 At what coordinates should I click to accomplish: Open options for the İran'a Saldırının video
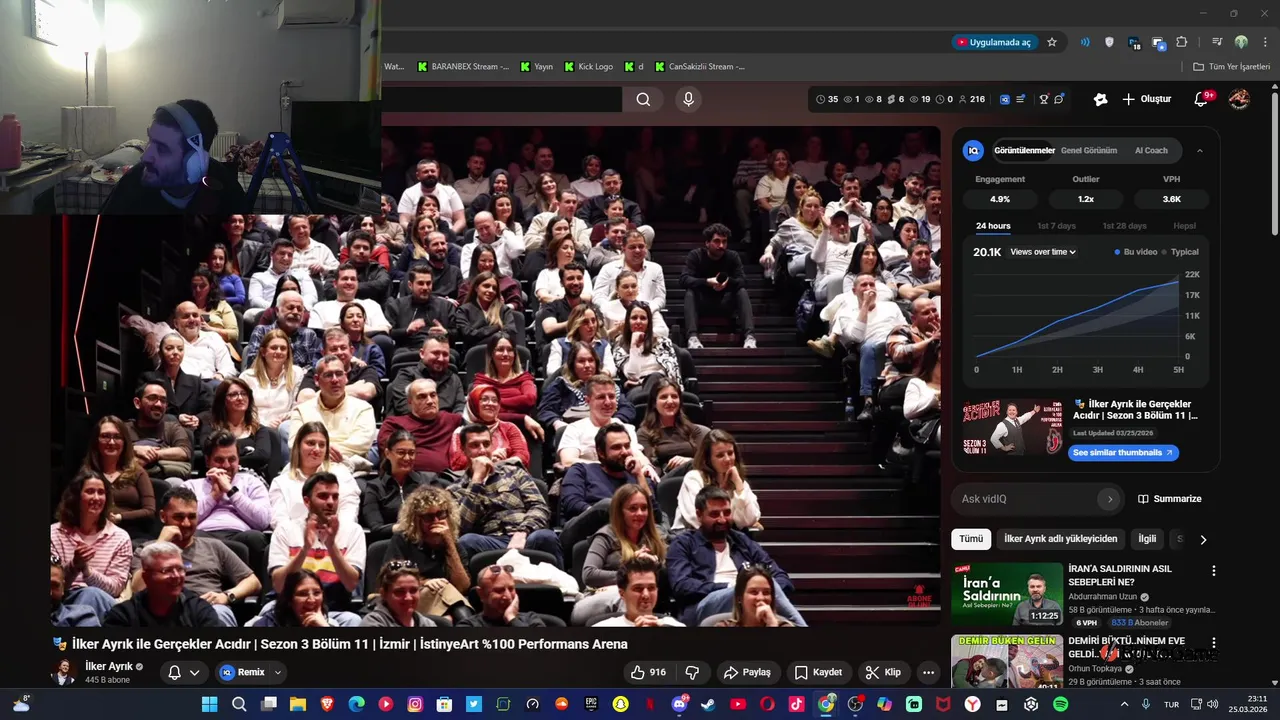point(1214,571)
